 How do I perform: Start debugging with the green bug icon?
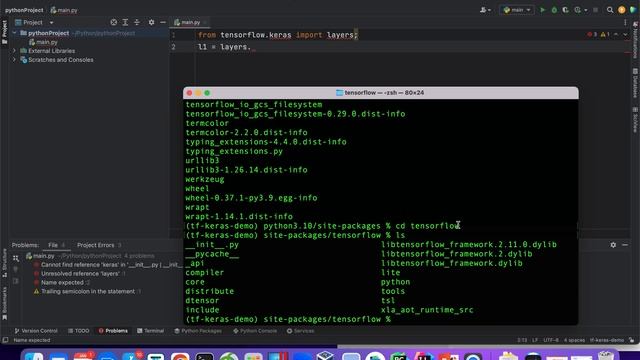point(554,10)
